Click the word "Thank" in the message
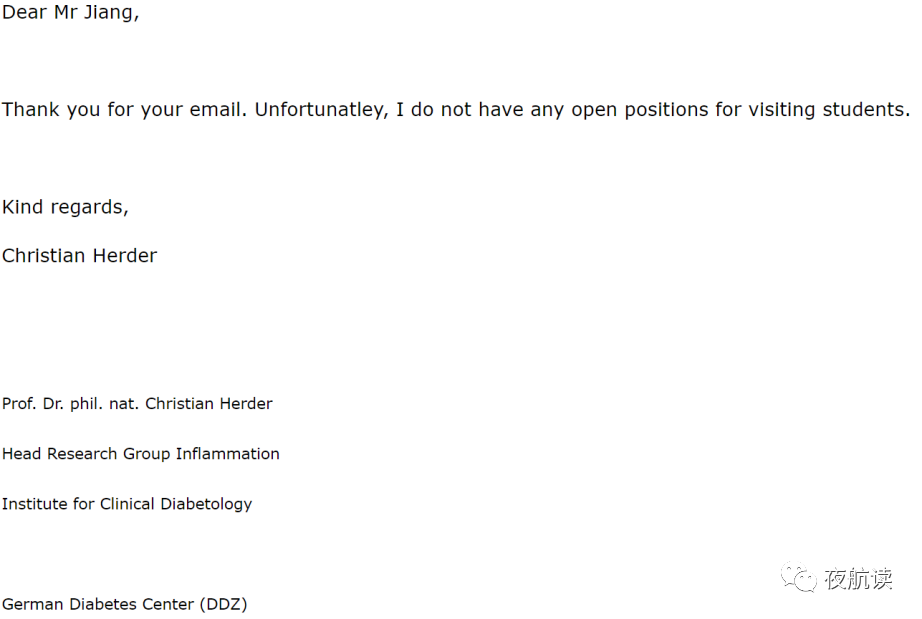Image resolution: width=922 pixels, height=619 pixels. pyautogui.click(x=31, y=110)
